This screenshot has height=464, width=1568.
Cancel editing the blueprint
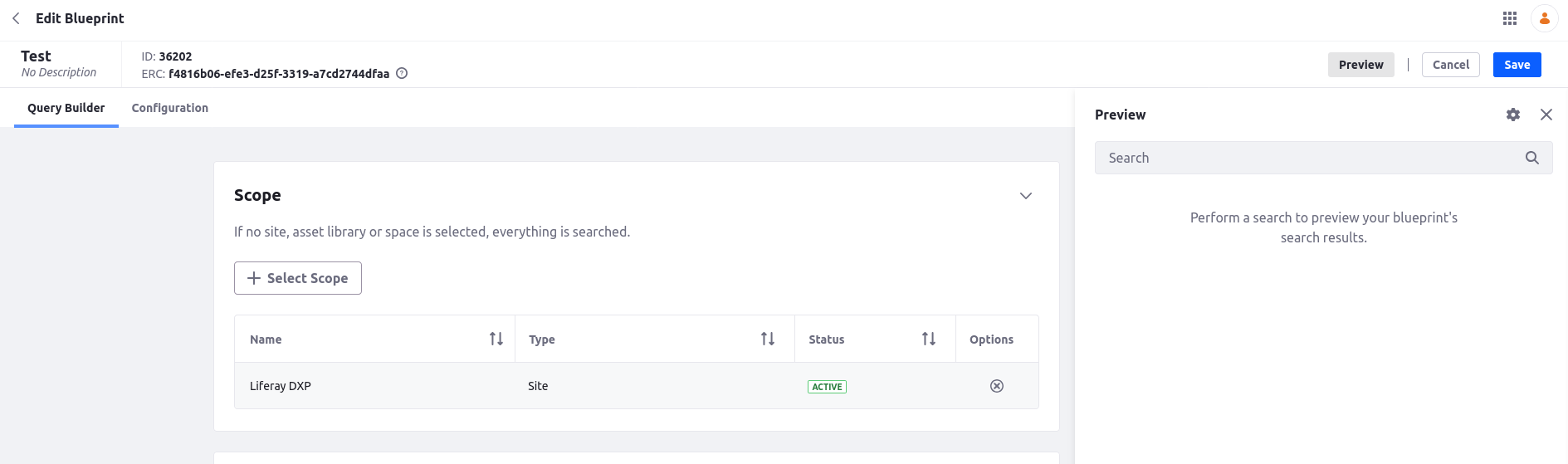1450,65
